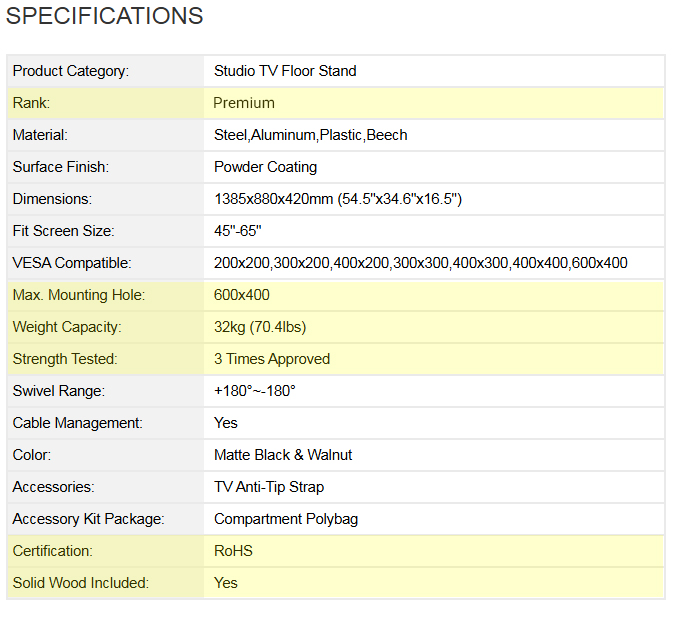Click the Max. Mounting Hole label

click(x=79, y=295)
